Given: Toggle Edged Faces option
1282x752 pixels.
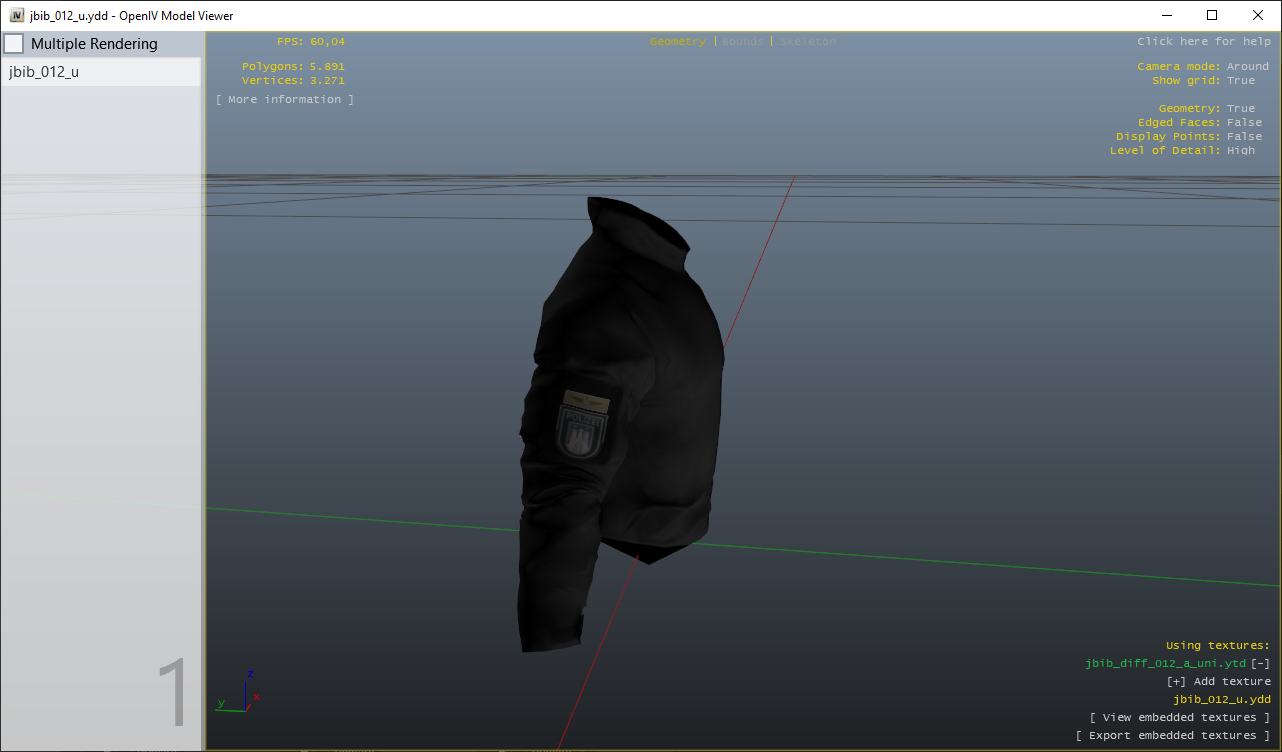Looking at the screenshot, I should 1244,123.
